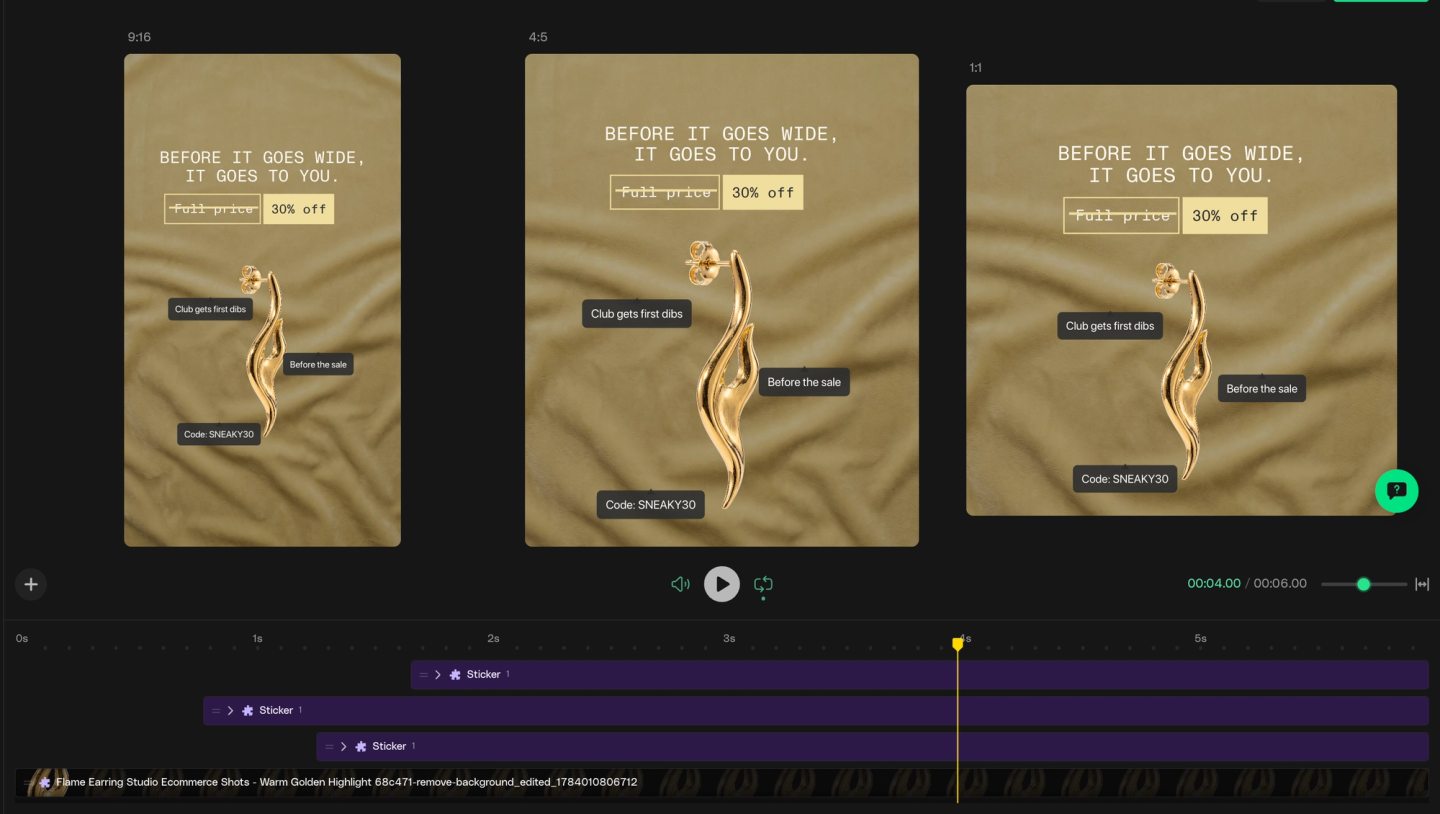Select 'Before the sale' tag in 4:5 preview

point(804,382)
